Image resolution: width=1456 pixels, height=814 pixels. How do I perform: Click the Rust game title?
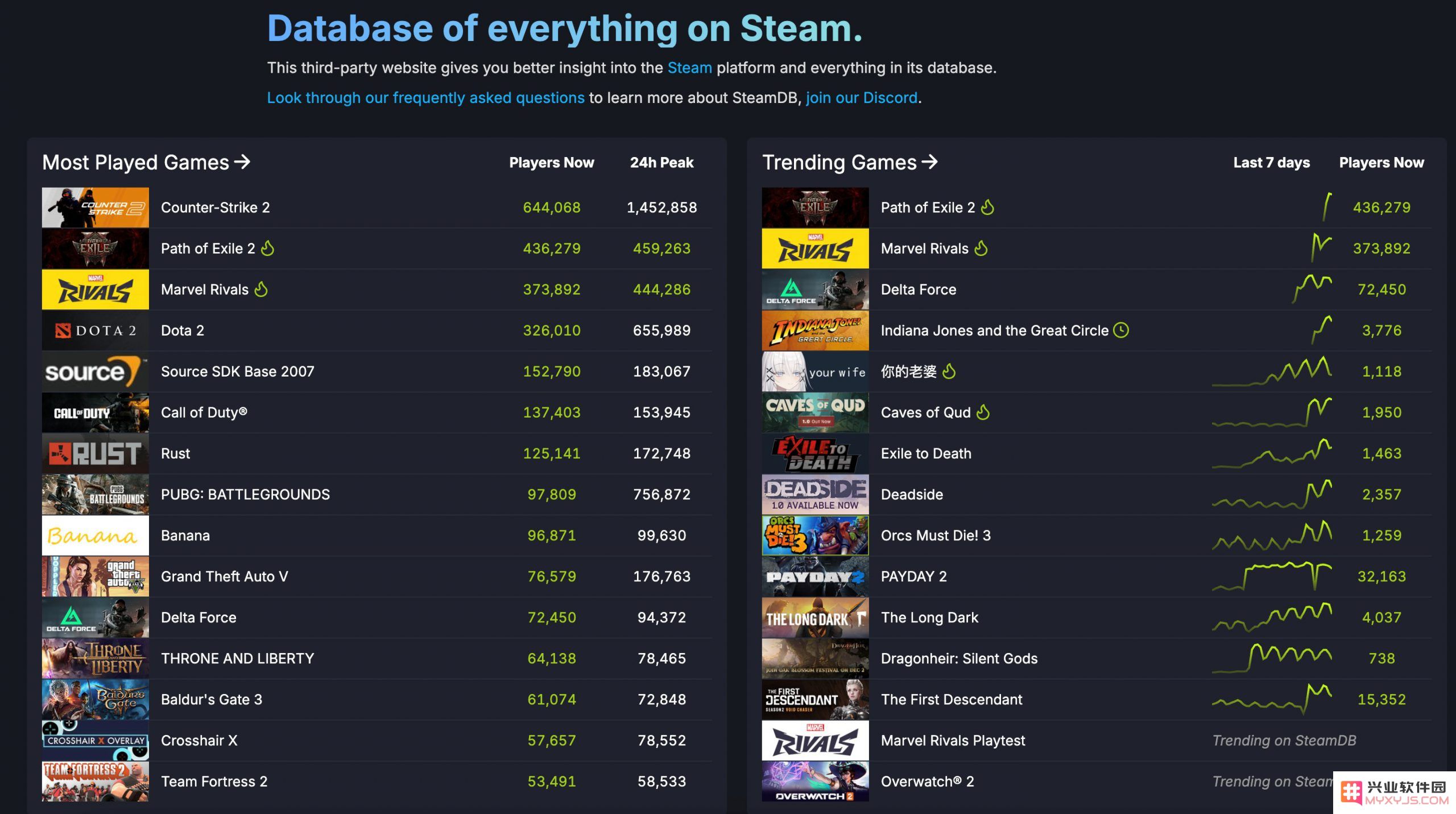pyautogui.click(x=176, y=453)
